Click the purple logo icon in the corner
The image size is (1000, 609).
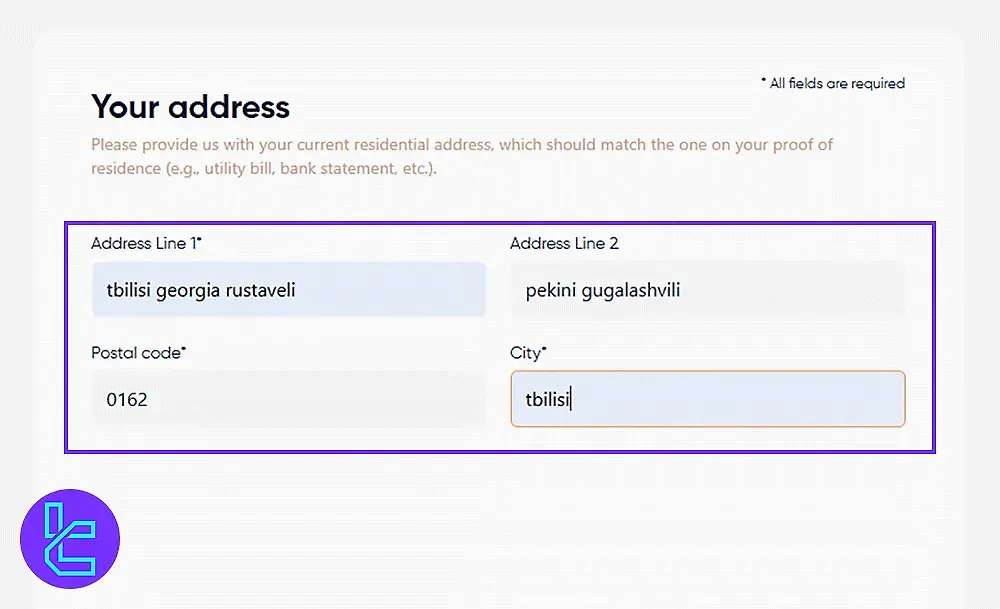tap(70, 538)
